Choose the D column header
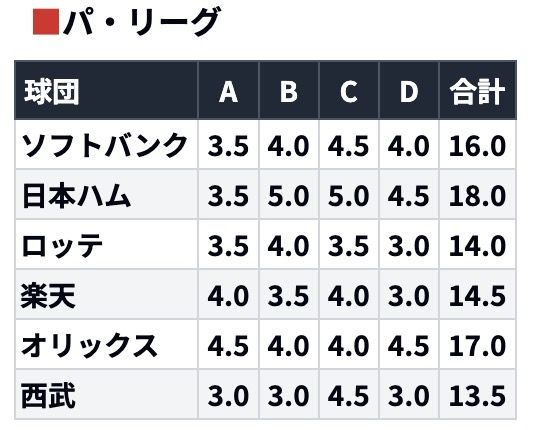 [409, 92]
